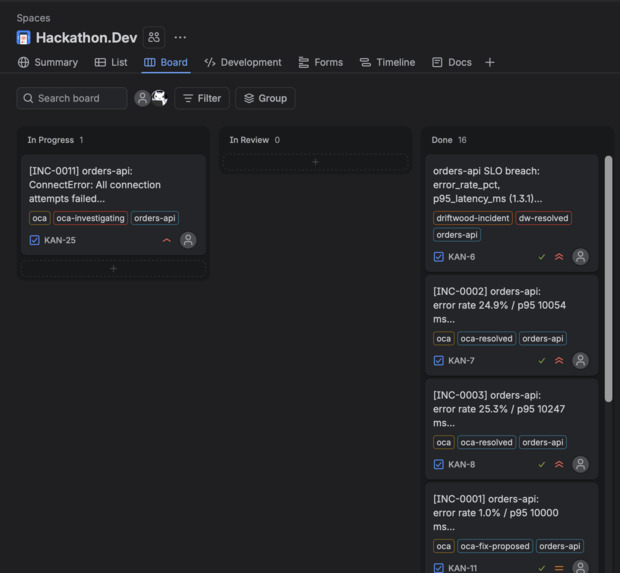Image resolution: width=620 pixels, height=573 pixels.
Task: Click the highest priority icon on KAN-6
Action: tap(559, 257)
